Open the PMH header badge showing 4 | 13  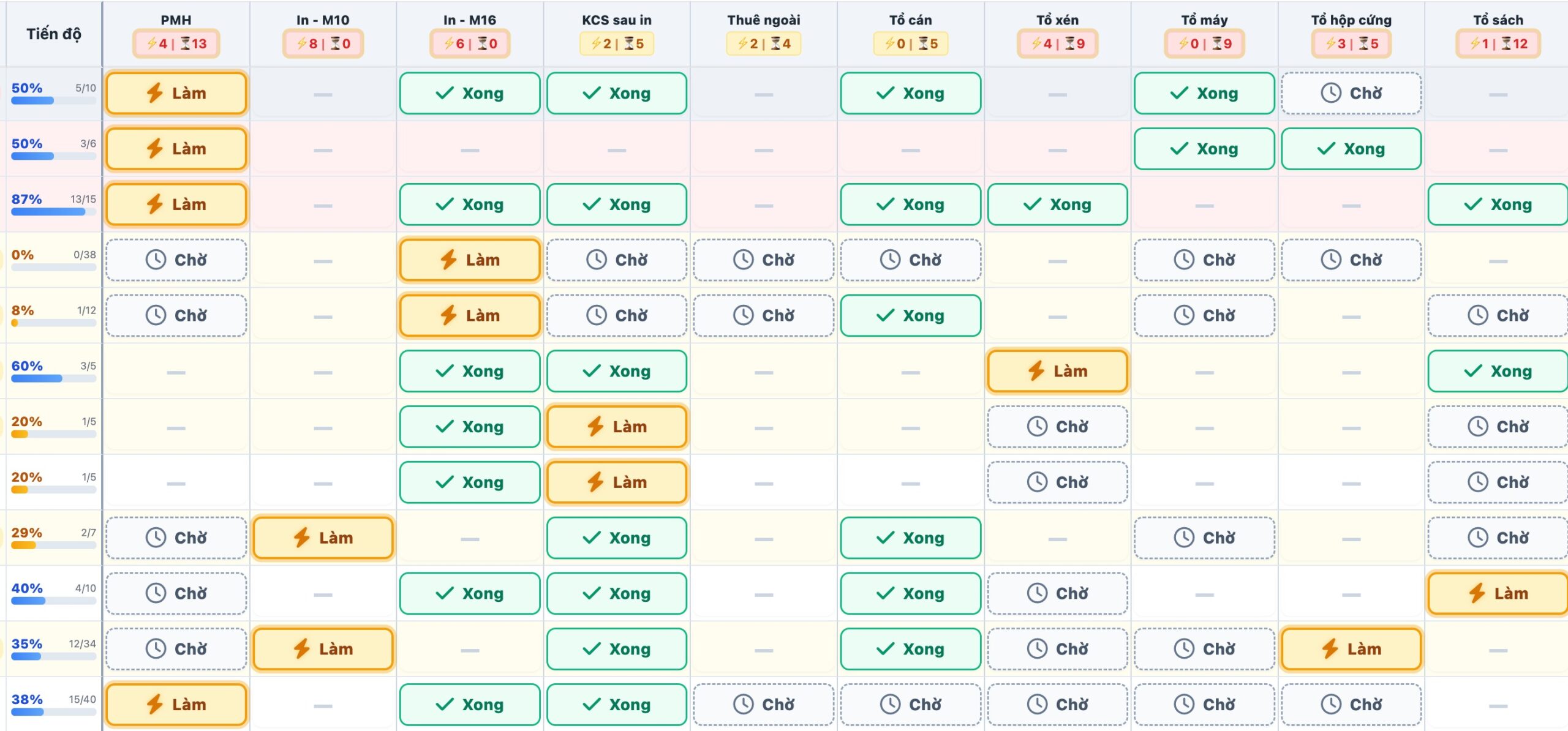pos(176,43)
